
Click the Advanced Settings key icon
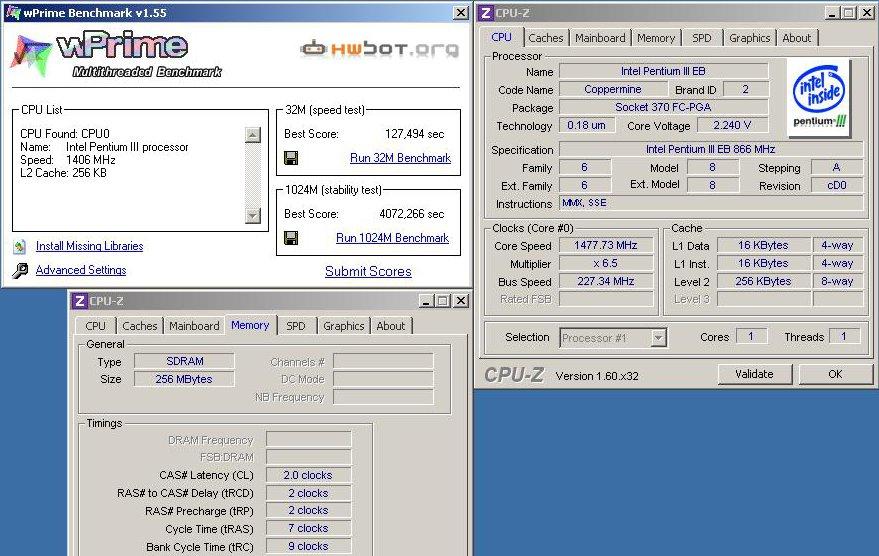coord(20,271)
